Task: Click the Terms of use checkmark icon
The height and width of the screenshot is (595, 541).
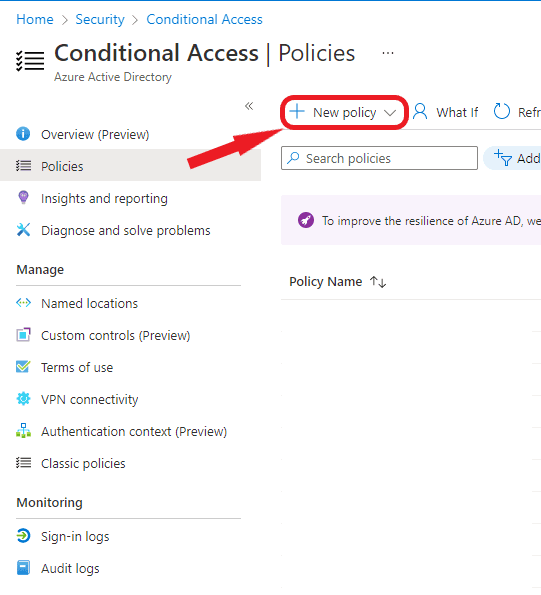Action: [x=23, y=367]
